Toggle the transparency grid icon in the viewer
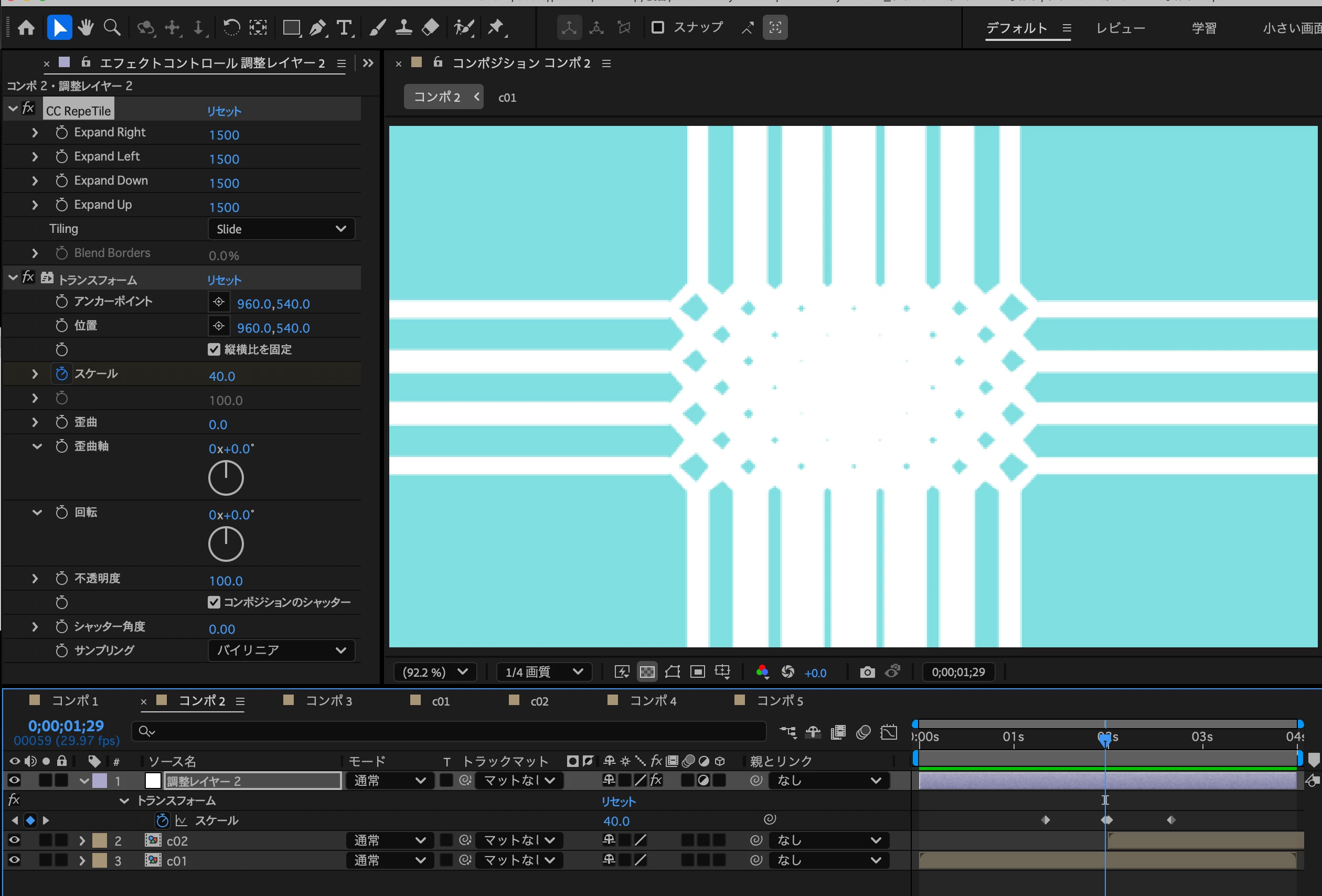This screenshot has height=896, width=1322. point(647,673)
